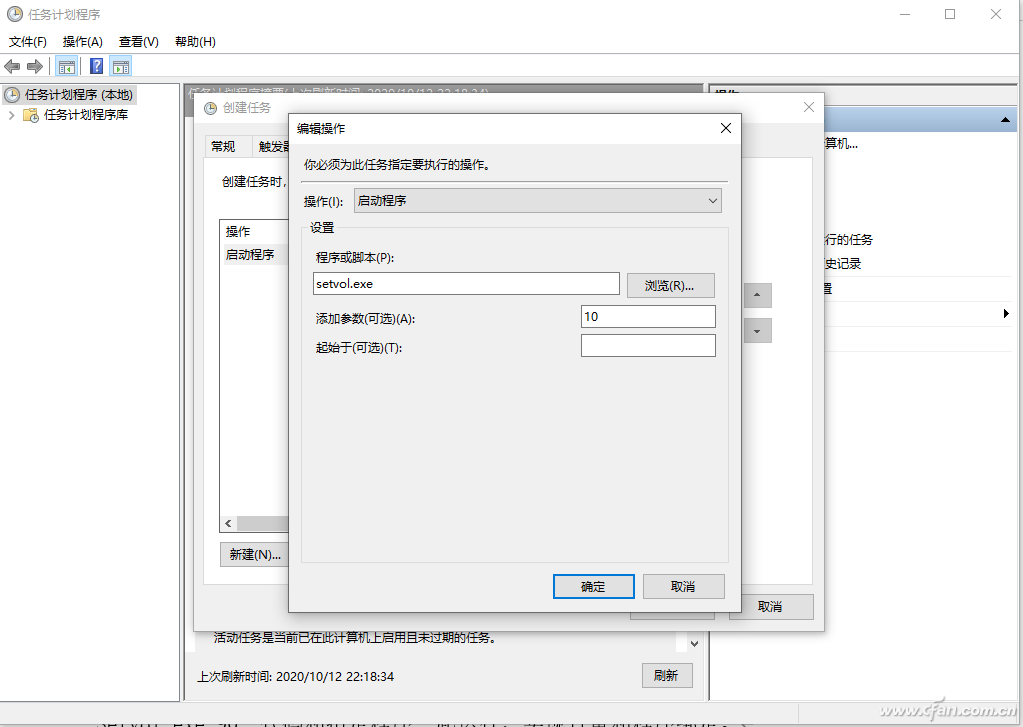Open the actions pane submenu right arrow
Image resolution: width=1023 pixels, height=727 pixels.
click(x=1005, y=314)
